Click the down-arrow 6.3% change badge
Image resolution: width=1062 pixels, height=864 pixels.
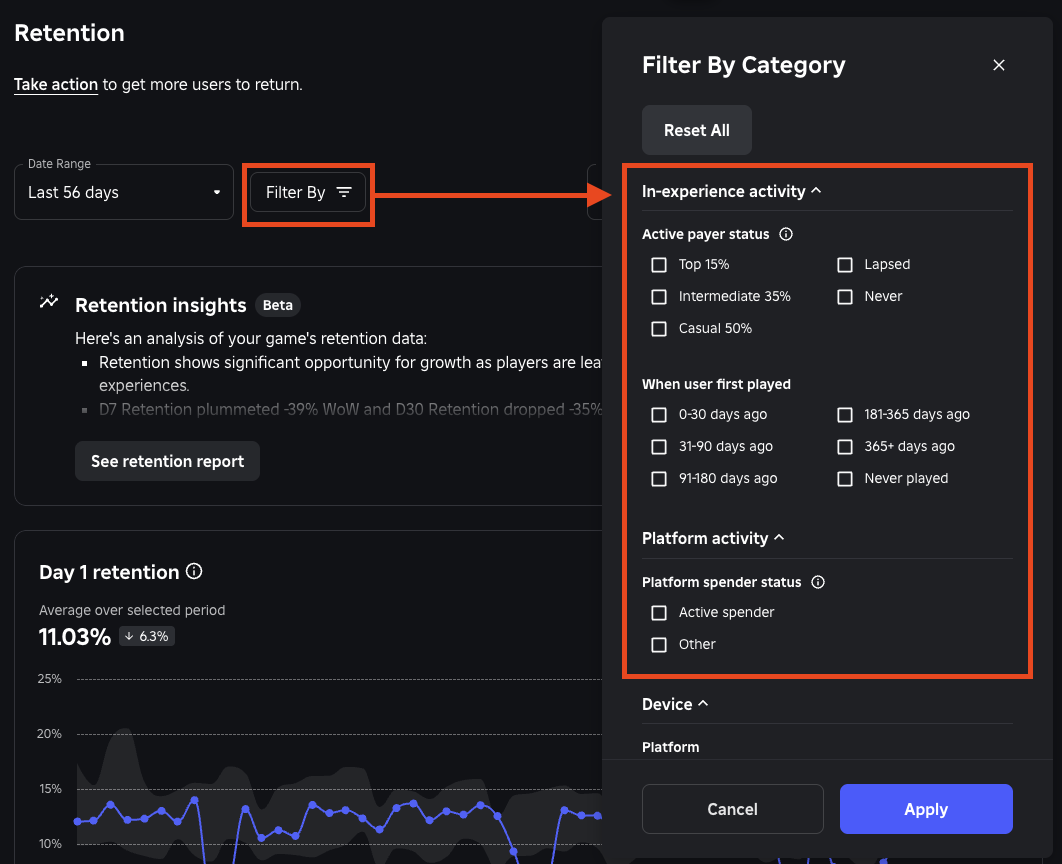(147, 636)
